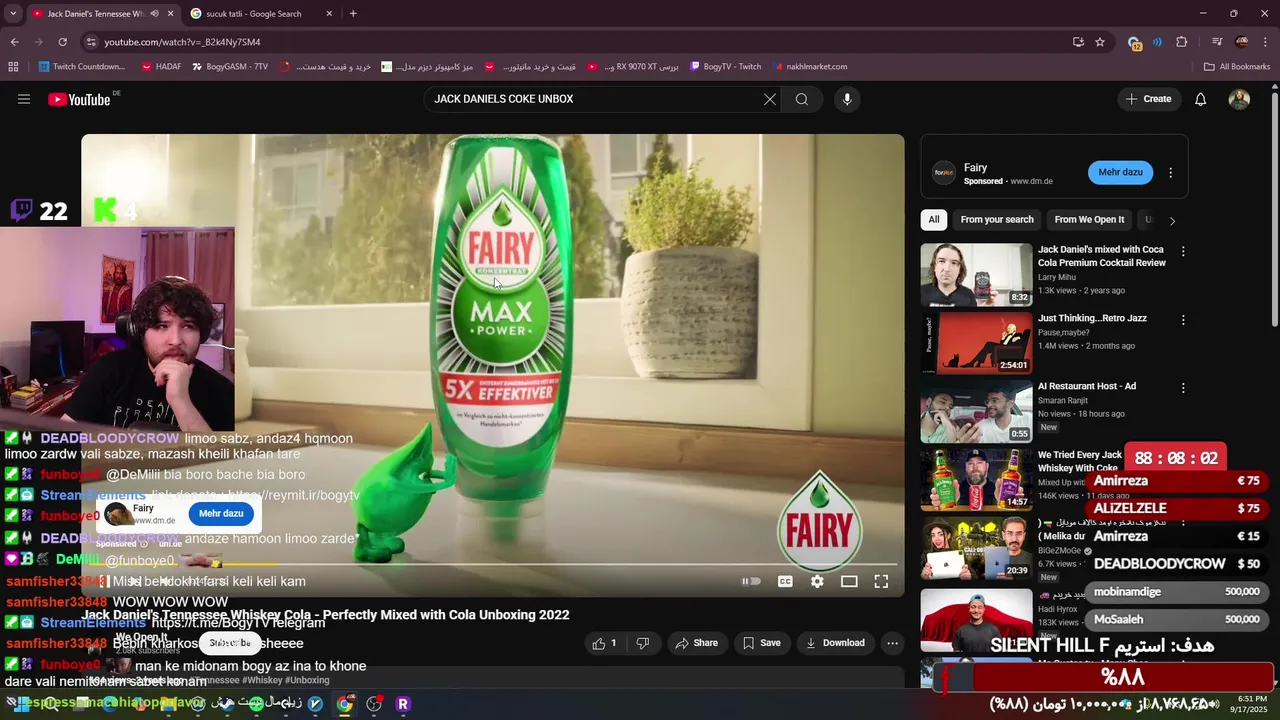Open taskbar clock showing 6:51 PM
The width and height of the screenshot is (1280, 720).
[1252, 704]
